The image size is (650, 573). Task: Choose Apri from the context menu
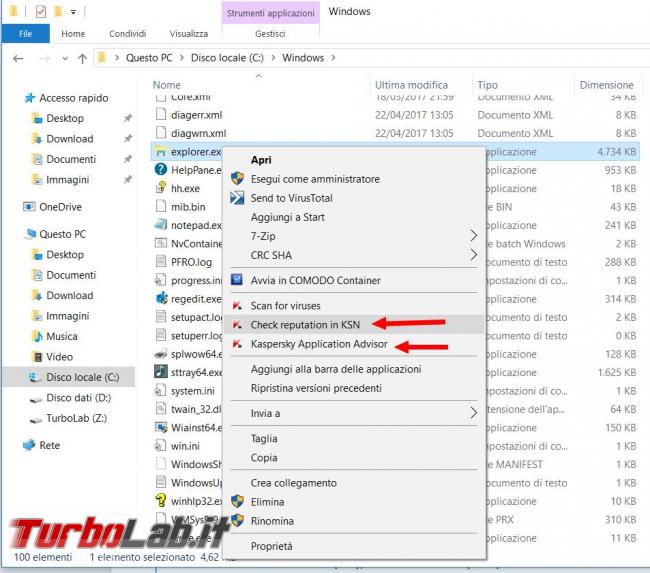coord(261,160)
